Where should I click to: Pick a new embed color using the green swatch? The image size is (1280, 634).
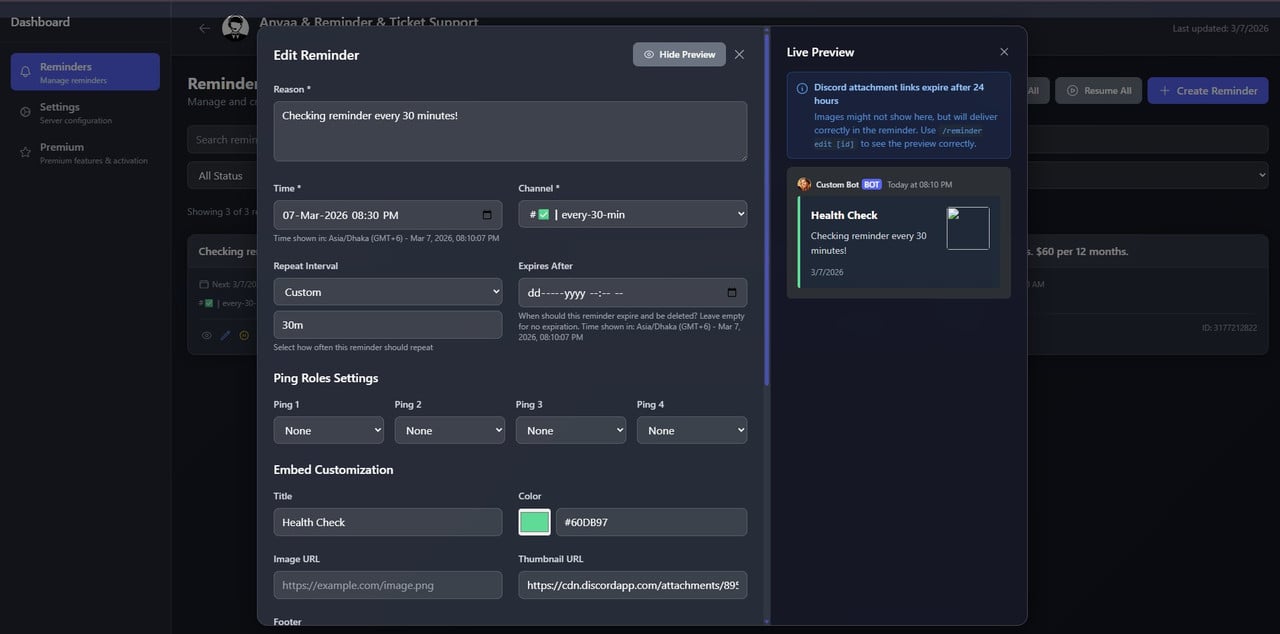click(533, 521)
